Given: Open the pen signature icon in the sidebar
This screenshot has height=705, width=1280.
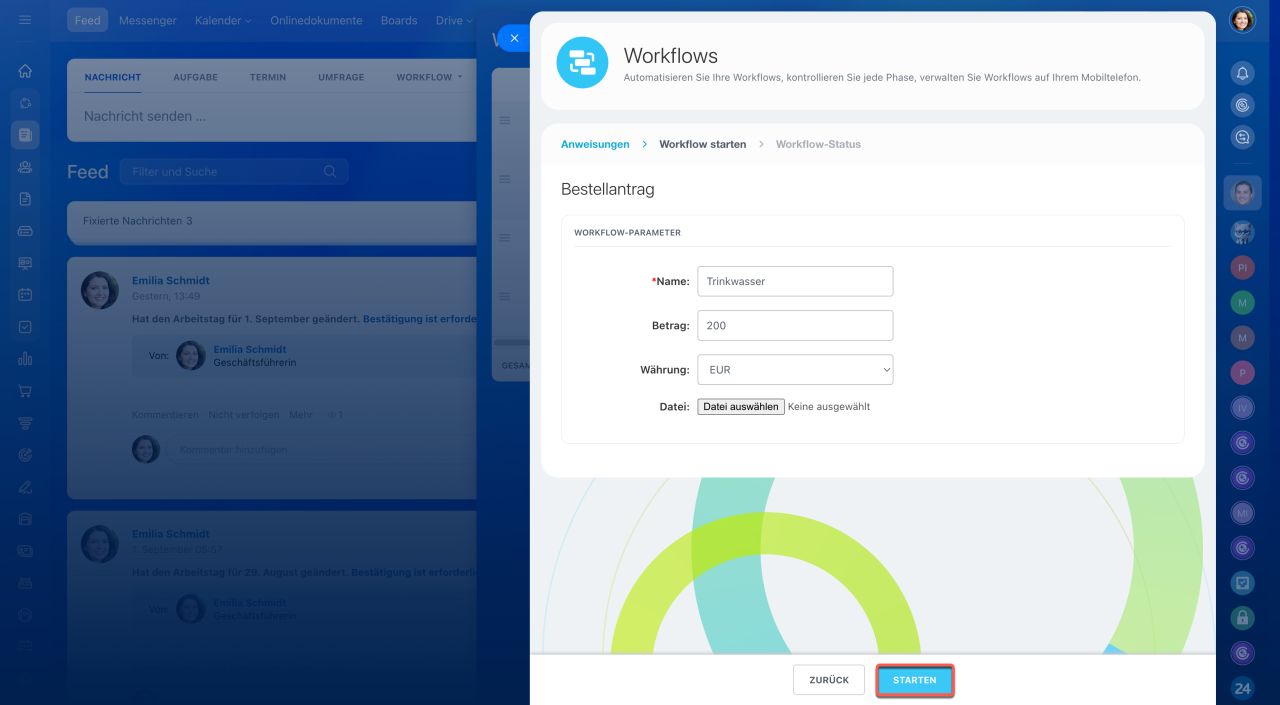Looking at the screenshot, I should click(25, 487).
